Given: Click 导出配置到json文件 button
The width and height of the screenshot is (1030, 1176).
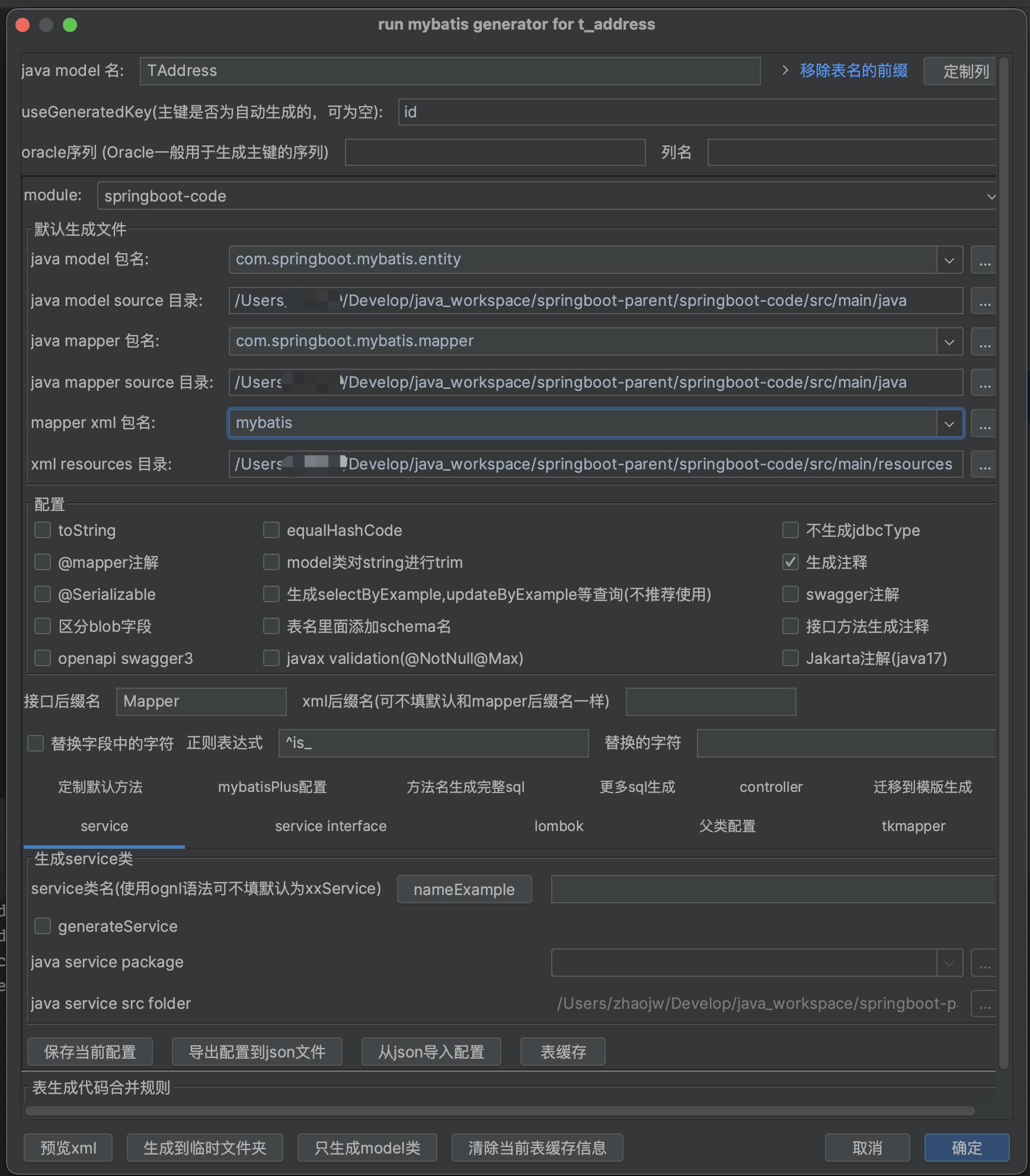Looking at the screenshot, I should pyautogui.click(x=257, y=1052).
